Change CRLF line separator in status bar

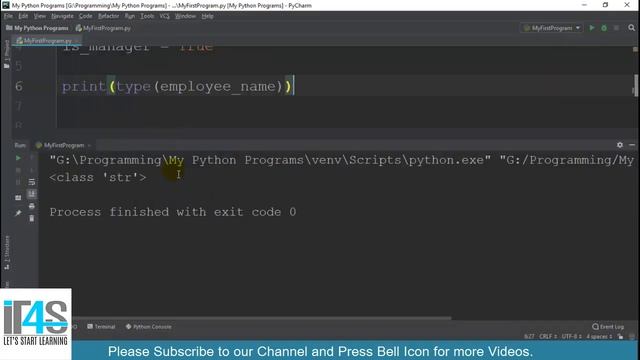548,336
